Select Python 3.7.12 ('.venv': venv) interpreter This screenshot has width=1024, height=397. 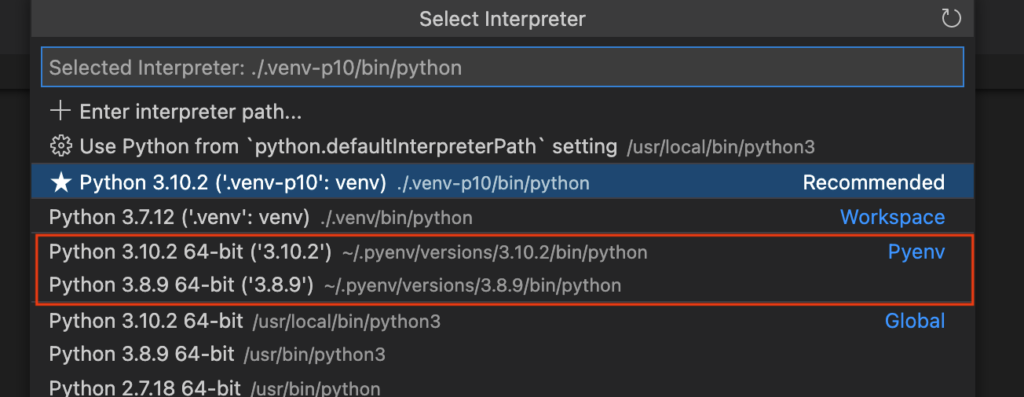502,217
